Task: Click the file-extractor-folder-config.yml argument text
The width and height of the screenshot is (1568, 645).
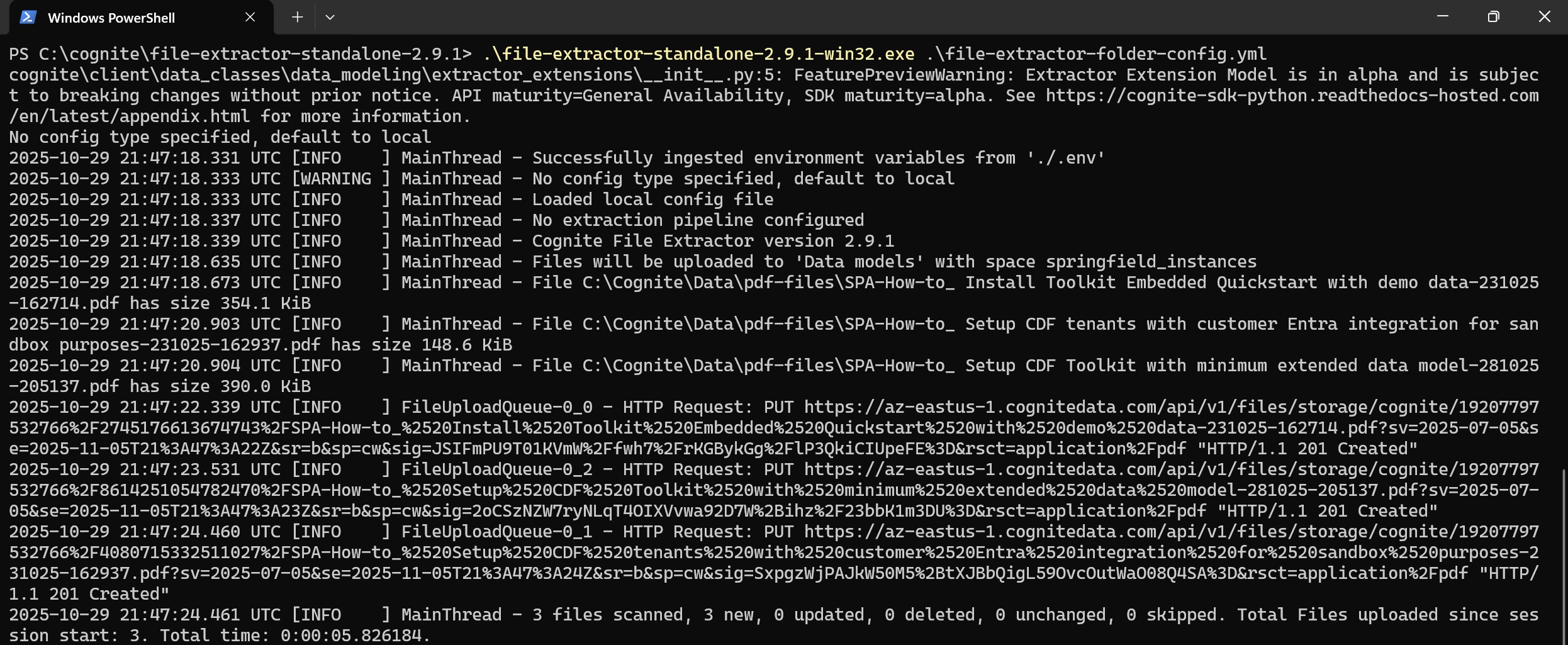Action: pos(1096,54)
